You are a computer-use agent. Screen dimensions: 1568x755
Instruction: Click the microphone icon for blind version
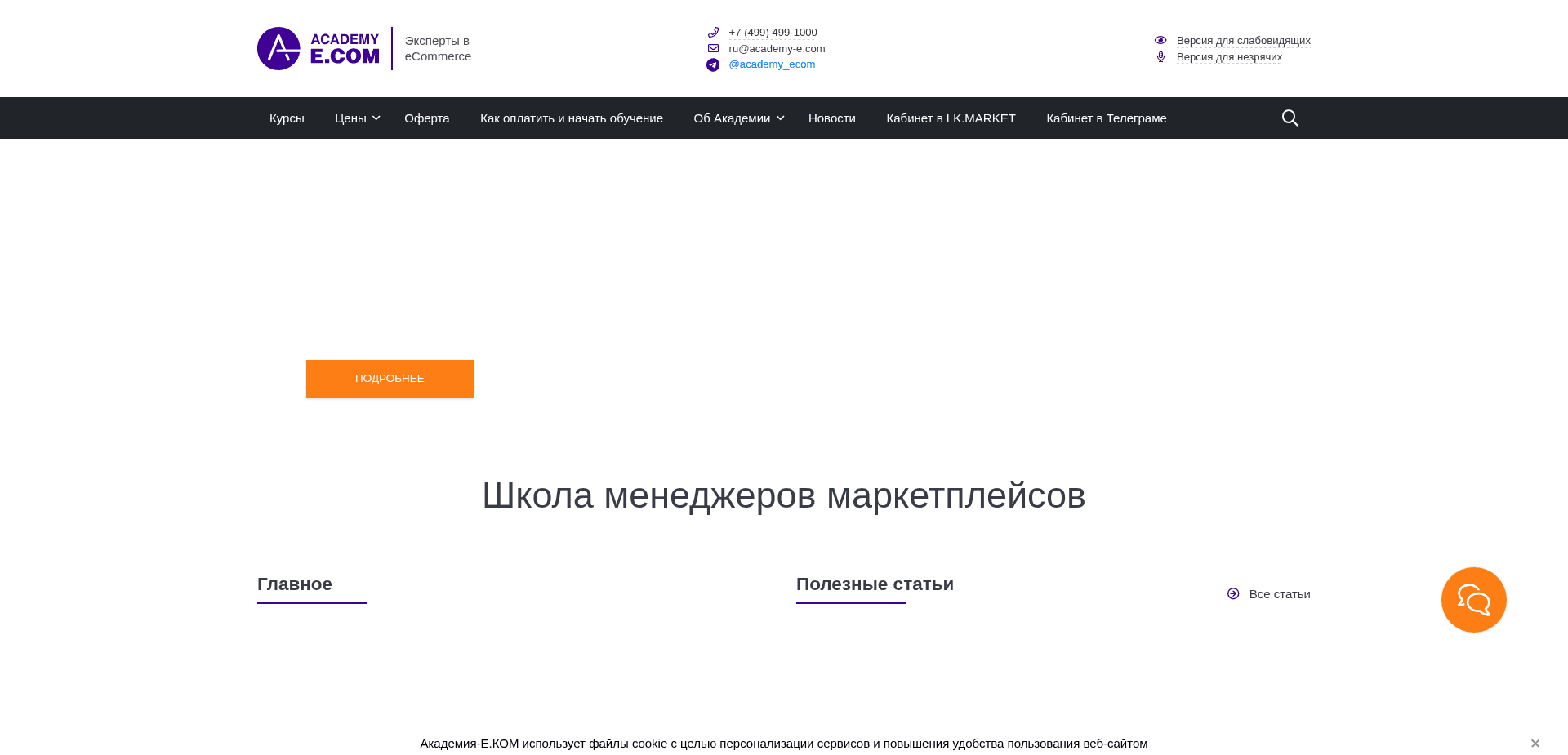tap(1160, 57)
